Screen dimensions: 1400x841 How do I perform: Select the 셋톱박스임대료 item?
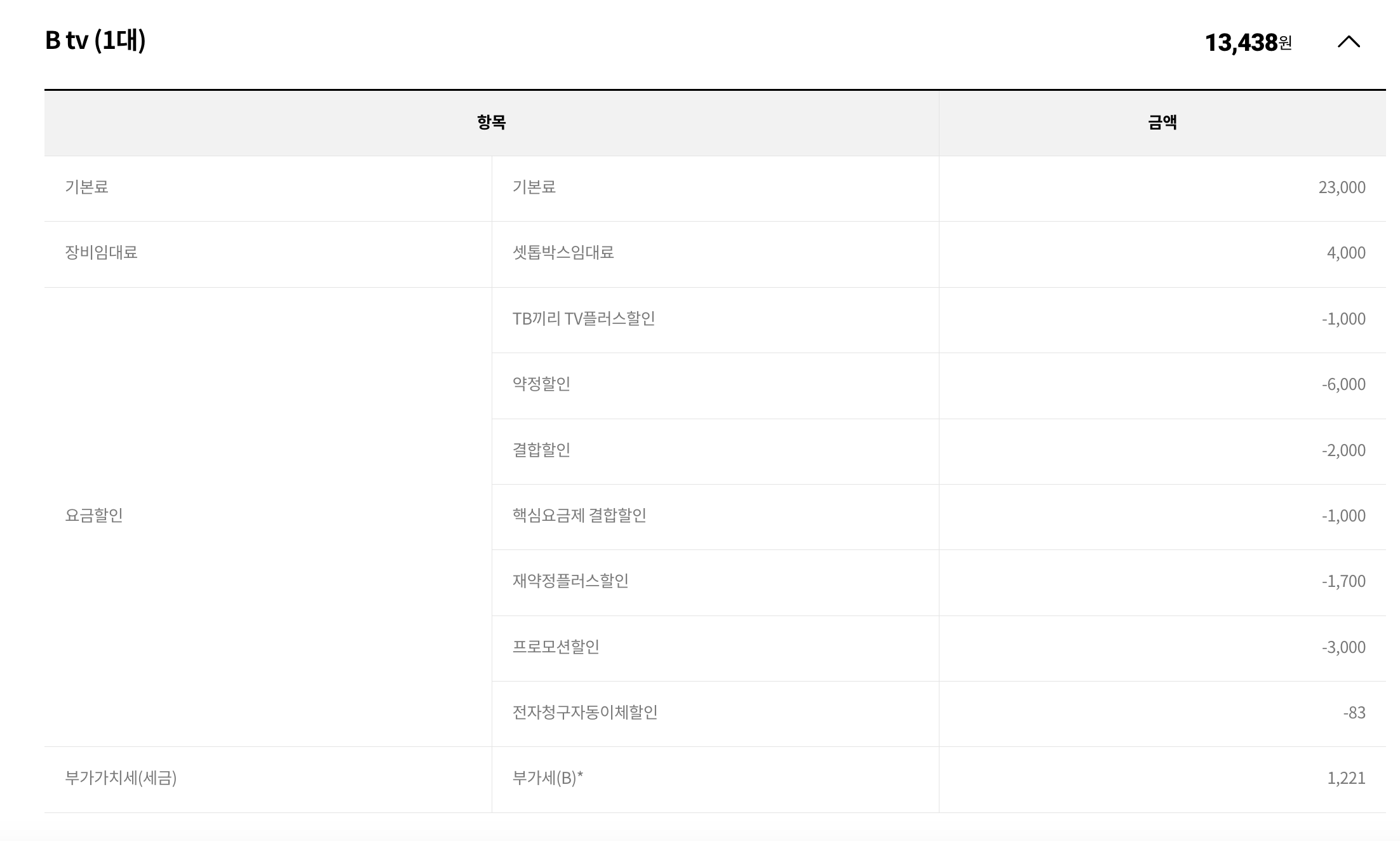(x=563, y=253)
